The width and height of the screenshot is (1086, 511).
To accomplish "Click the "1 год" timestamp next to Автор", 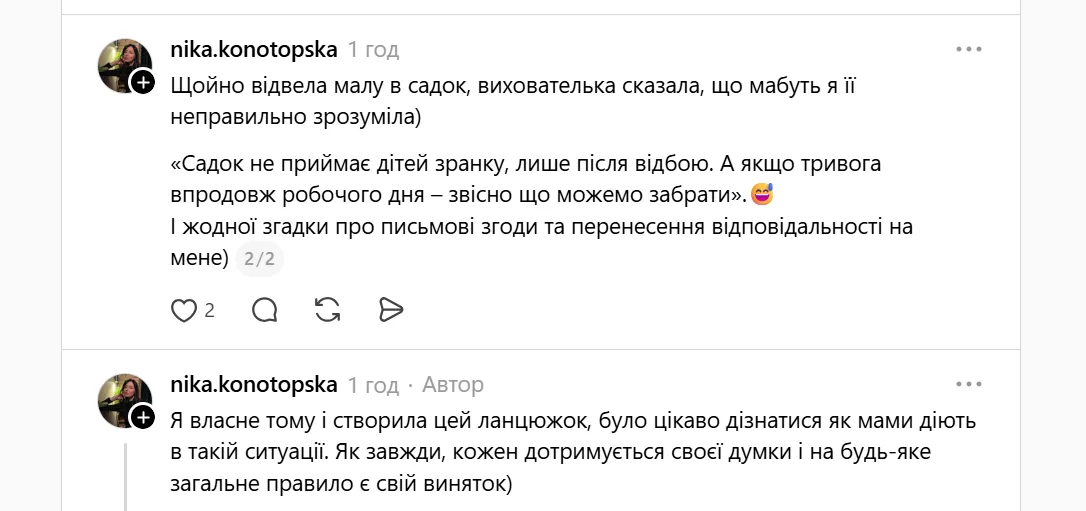I will pos(373,384).
